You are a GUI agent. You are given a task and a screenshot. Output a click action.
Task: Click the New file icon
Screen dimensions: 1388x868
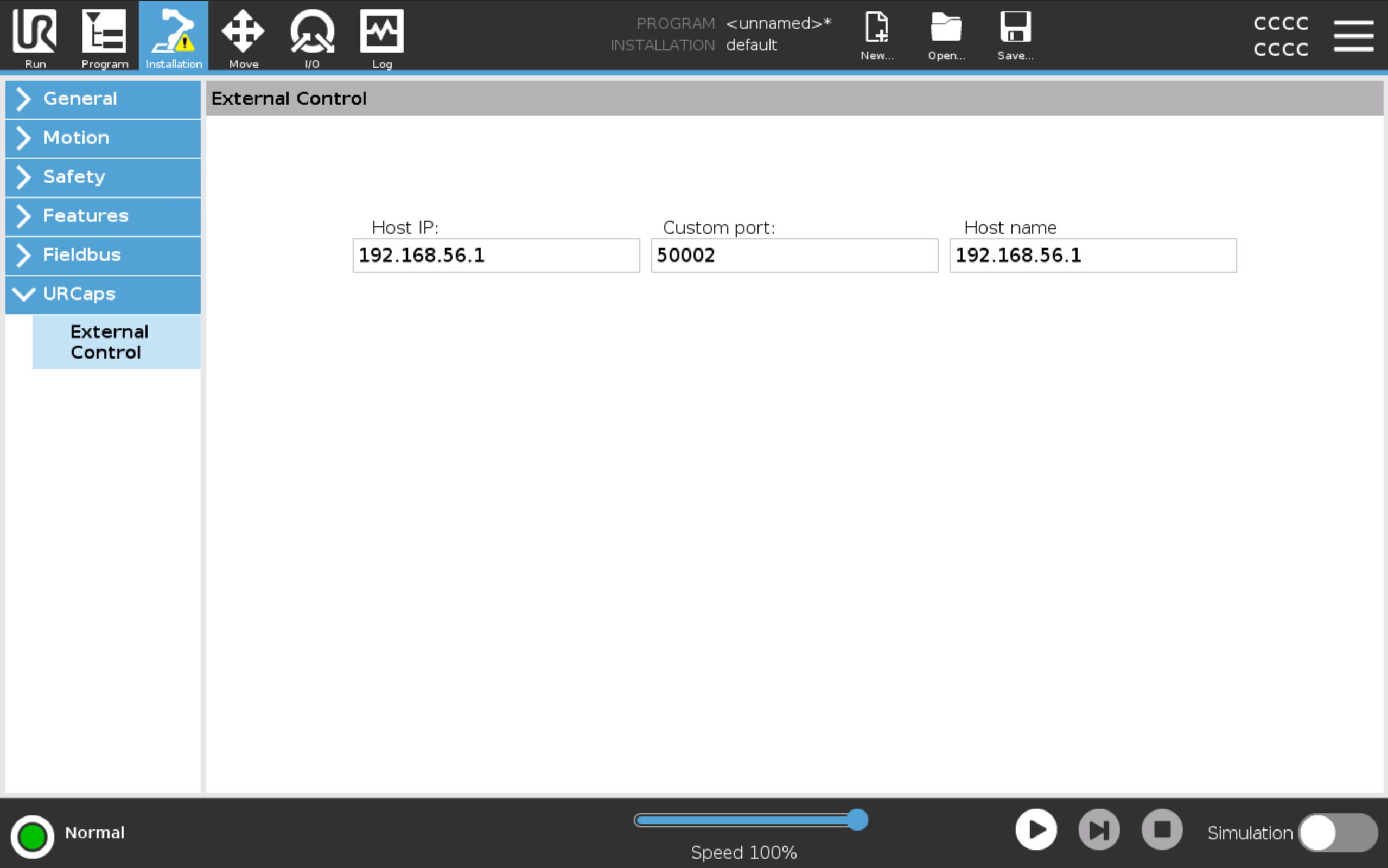pyautogui.click(x=876, y=28)
